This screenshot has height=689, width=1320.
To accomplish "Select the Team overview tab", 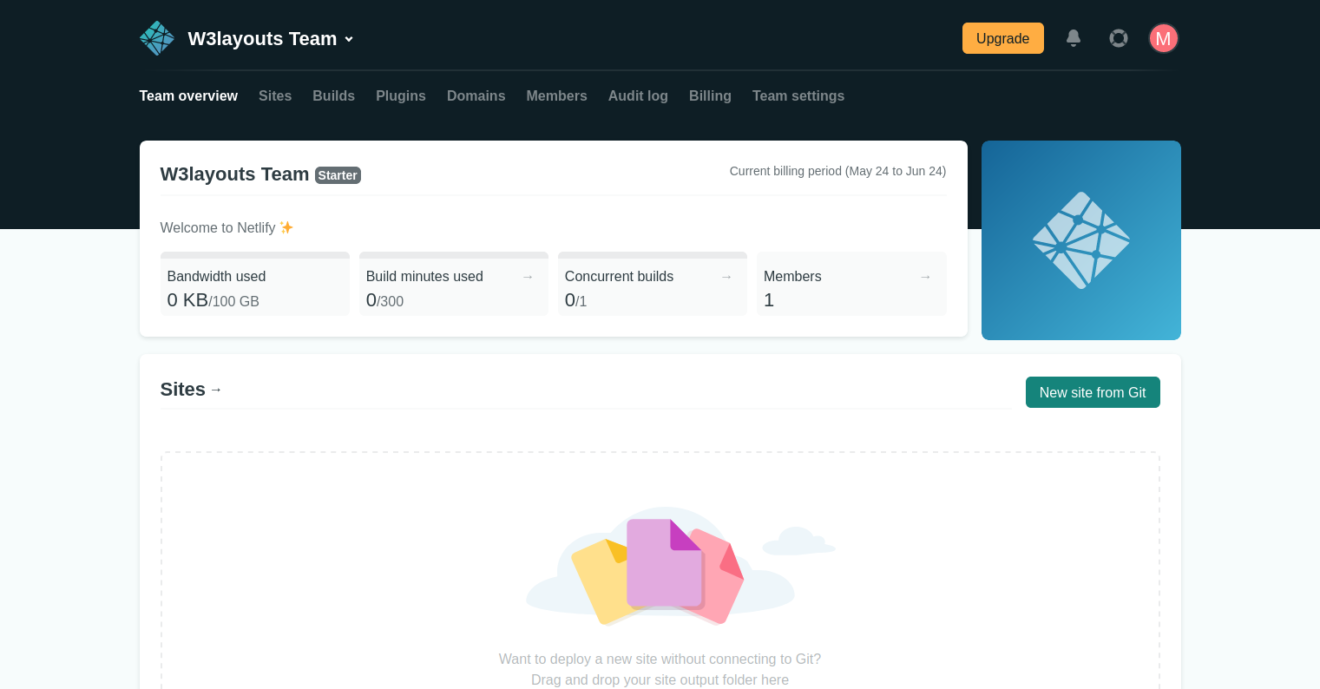I will click(188, 96).
